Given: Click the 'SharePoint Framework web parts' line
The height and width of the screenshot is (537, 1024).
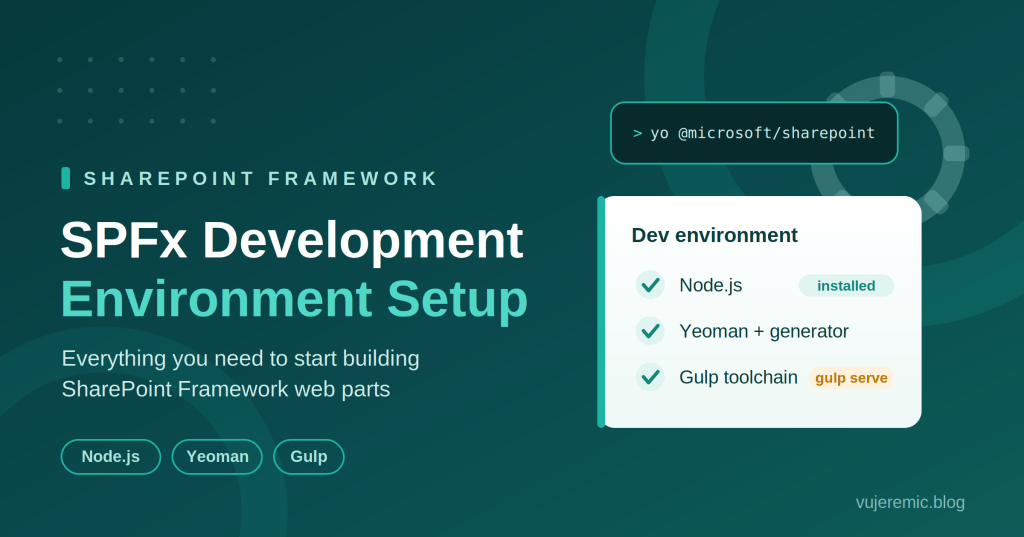Looking at the screenshot, I should pos(225,389).
